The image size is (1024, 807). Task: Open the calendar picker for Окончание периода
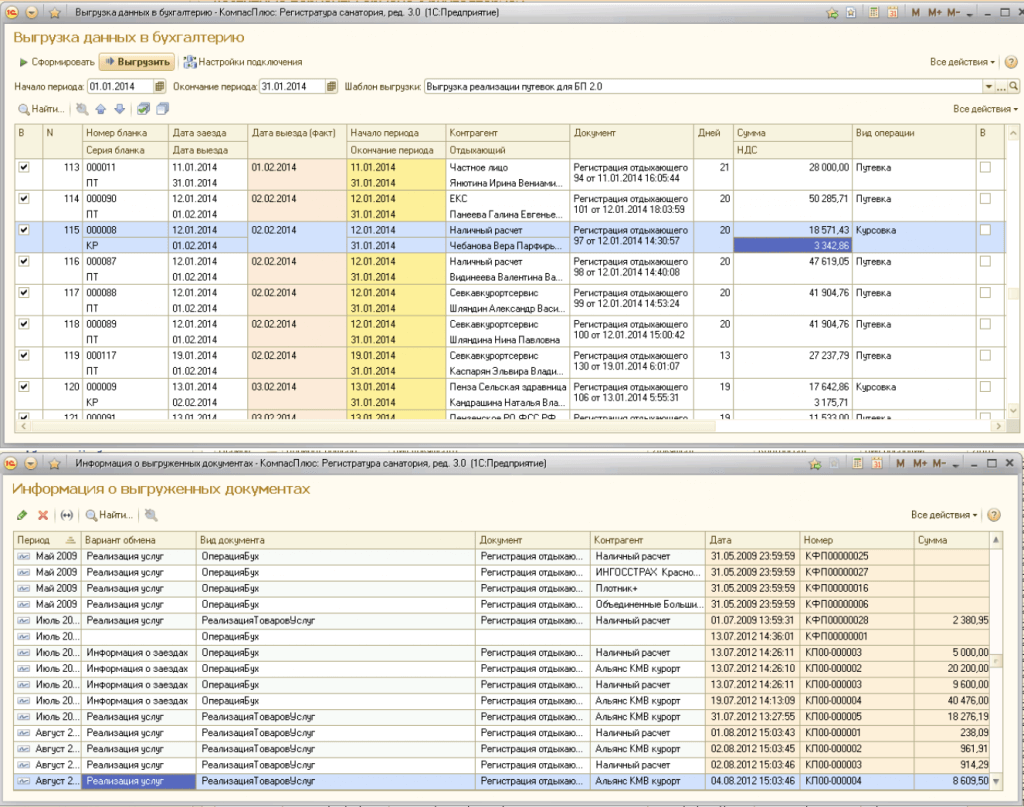point(333,87)
